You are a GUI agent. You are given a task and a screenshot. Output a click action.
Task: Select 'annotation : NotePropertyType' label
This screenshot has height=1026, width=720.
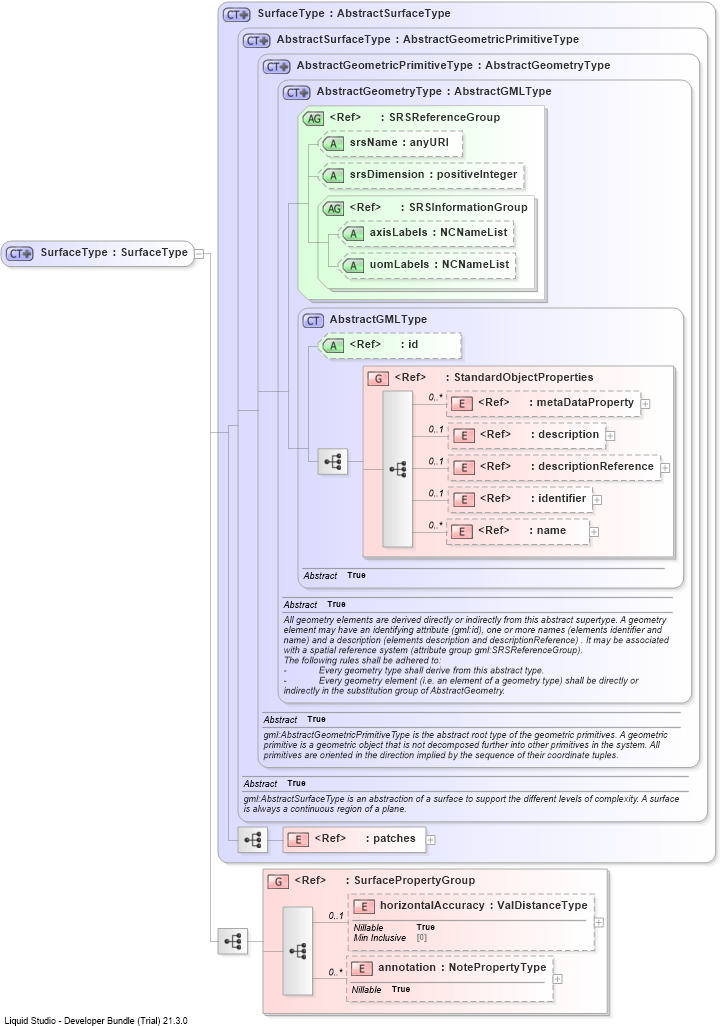[462, 968]
